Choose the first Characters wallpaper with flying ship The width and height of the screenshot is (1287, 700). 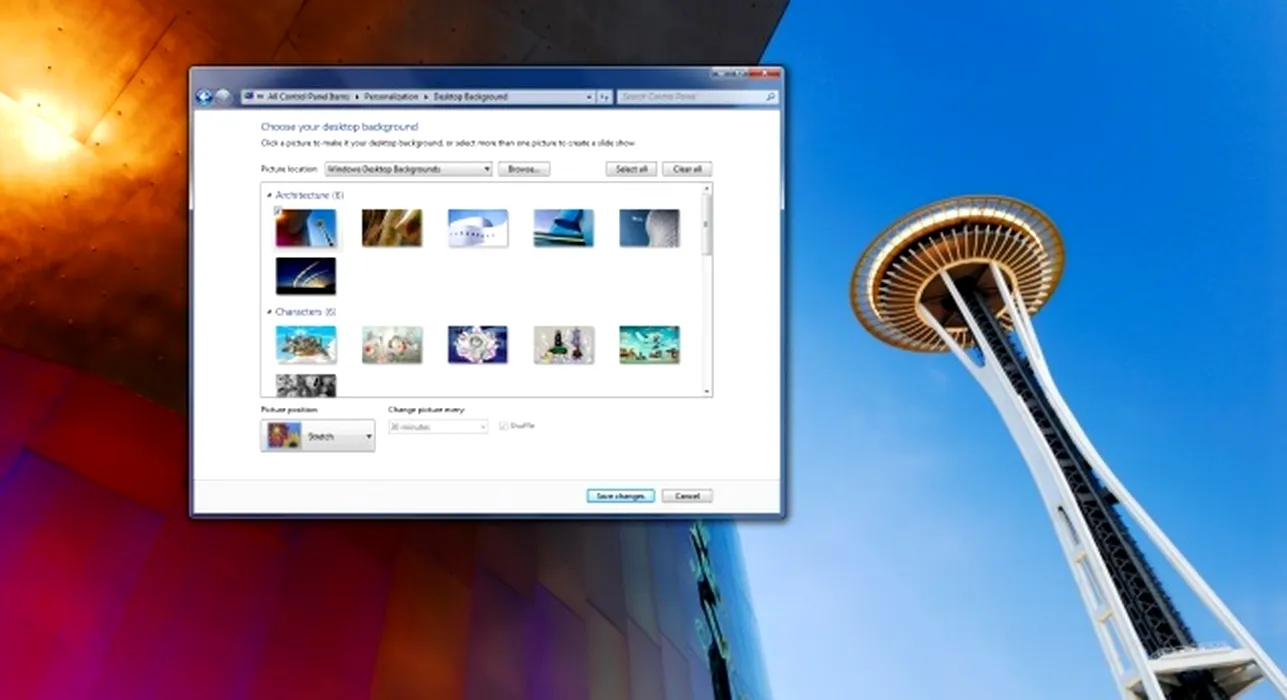coord(306,345)
